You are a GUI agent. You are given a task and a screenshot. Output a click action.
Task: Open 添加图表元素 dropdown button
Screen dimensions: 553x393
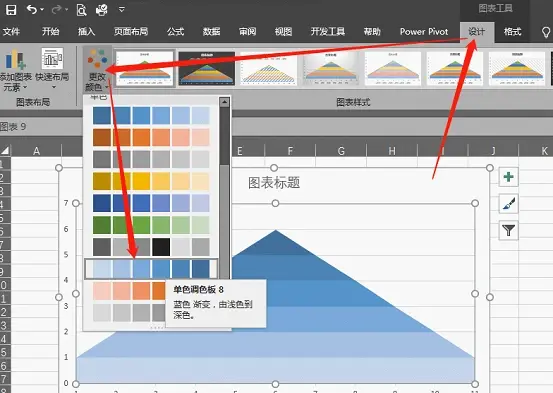click(x=16, y=69)
